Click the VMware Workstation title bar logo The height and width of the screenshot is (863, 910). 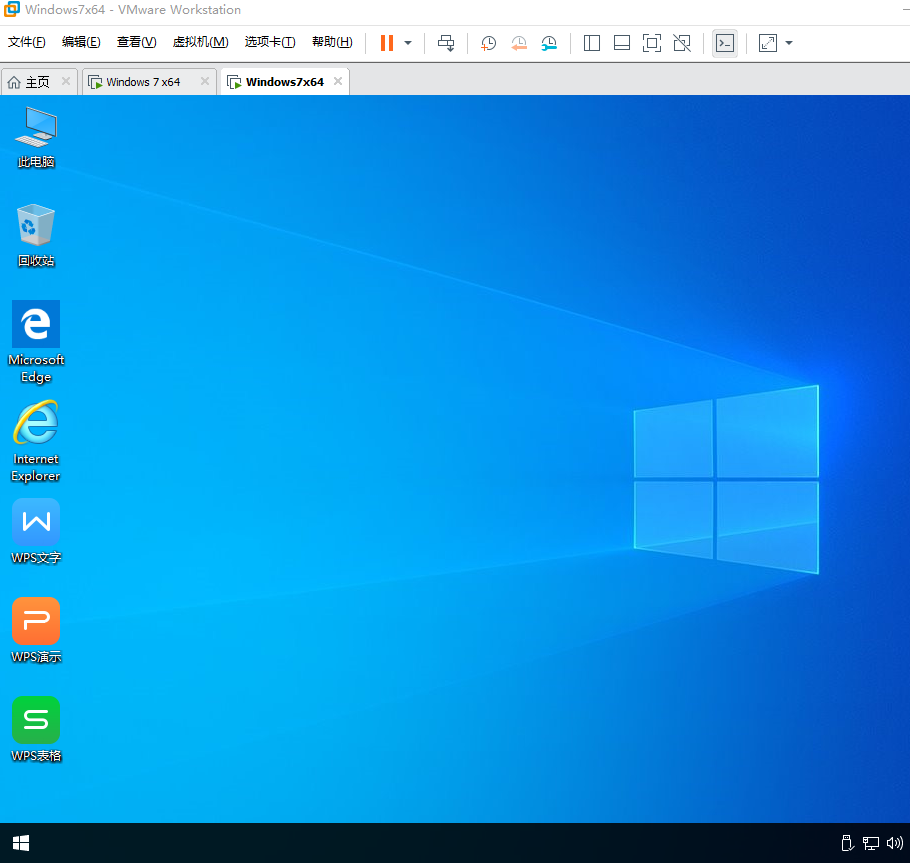(12, 9)
